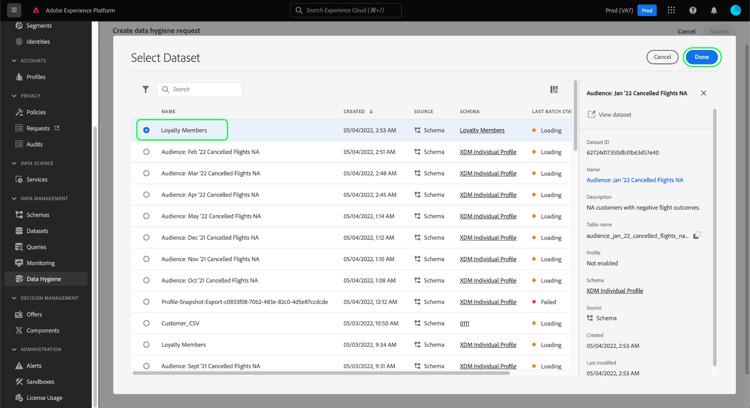Click the horizontal scrollbar below the table
Viewport: 750px width, 408px height.
click(x=321, y=373)
